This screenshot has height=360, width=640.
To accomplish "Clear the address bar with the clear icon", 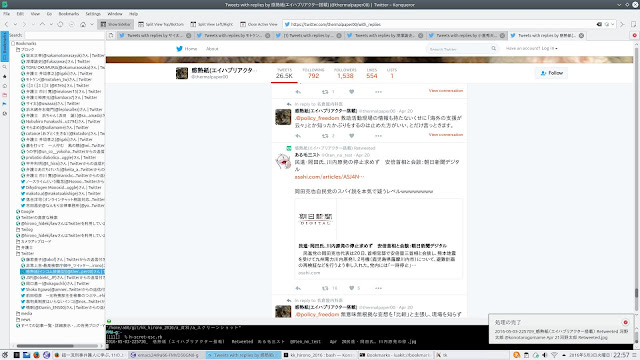I will coord(599,24).
